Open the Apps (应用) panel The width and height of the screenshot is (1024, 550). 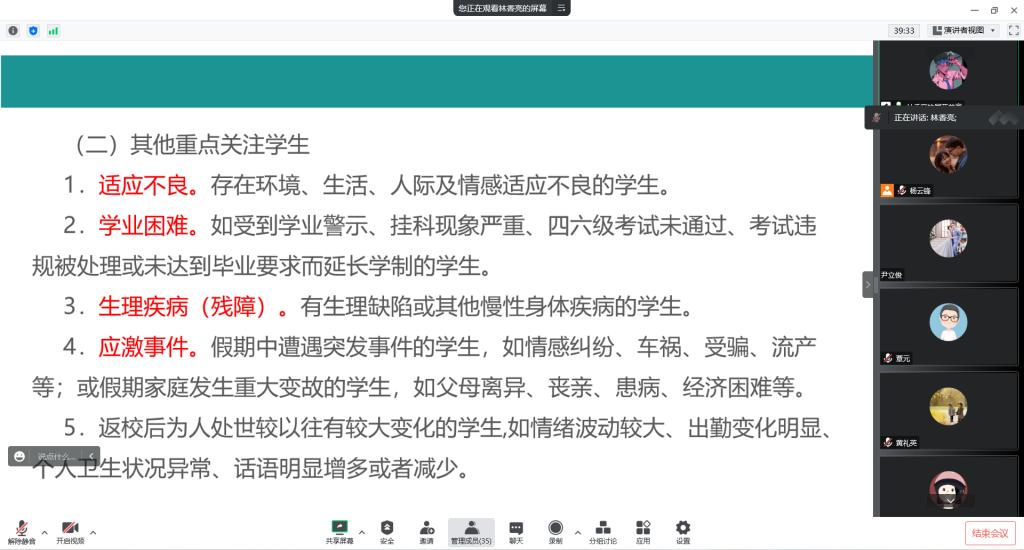pyautogui.click(x=643, y=531)
